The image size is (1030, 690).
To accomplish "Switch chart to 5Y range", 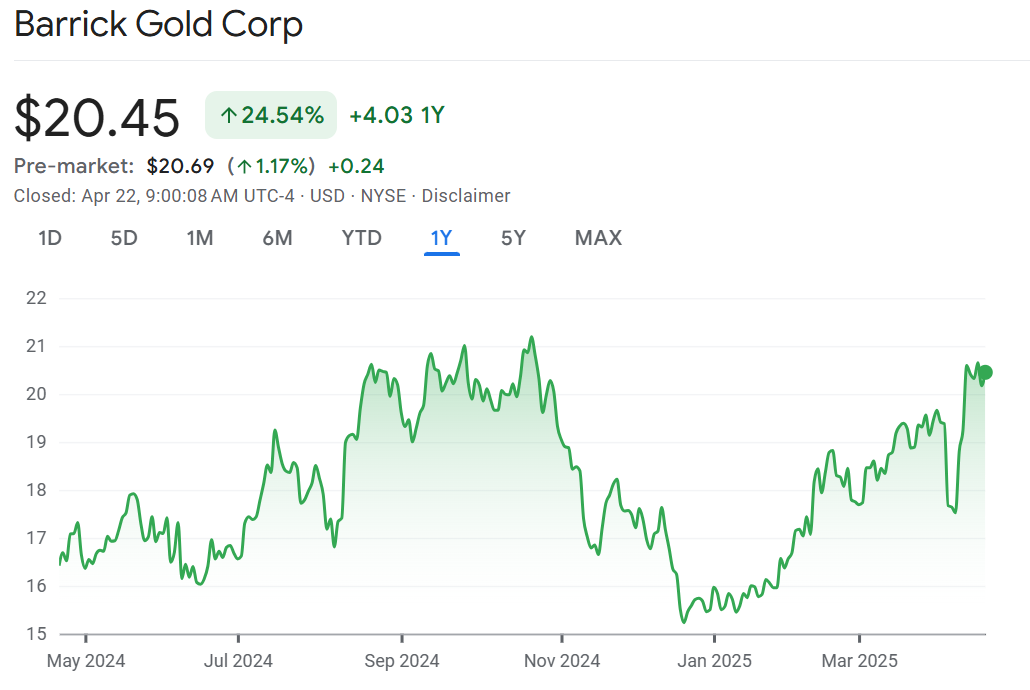I will point(513,238).
